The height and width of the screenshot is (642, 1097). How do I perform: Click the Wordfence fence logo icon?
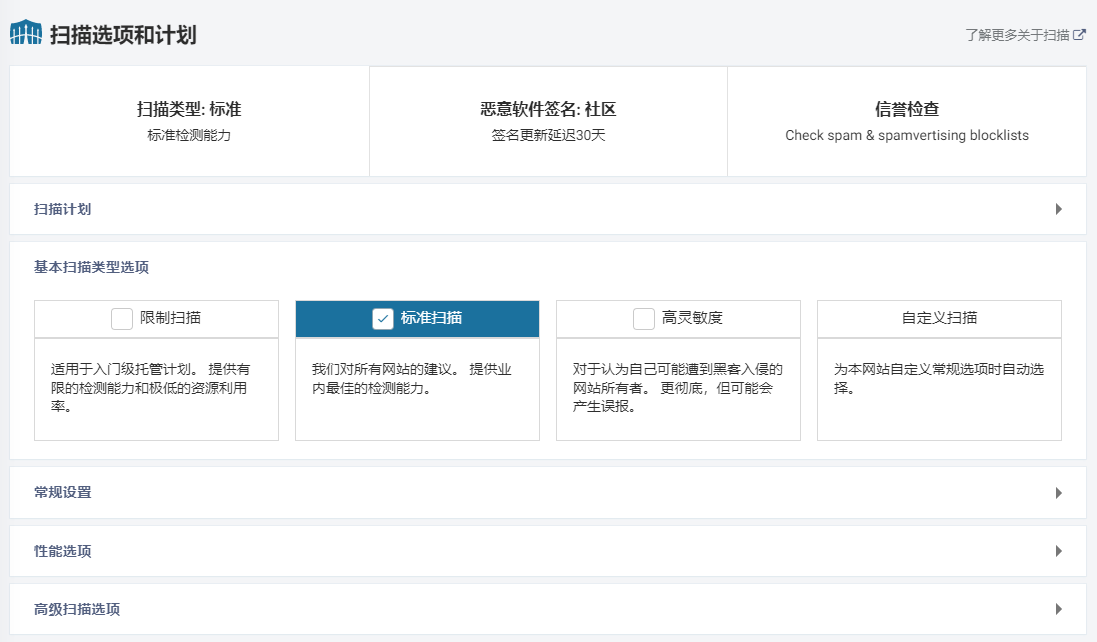coord(26,33)
